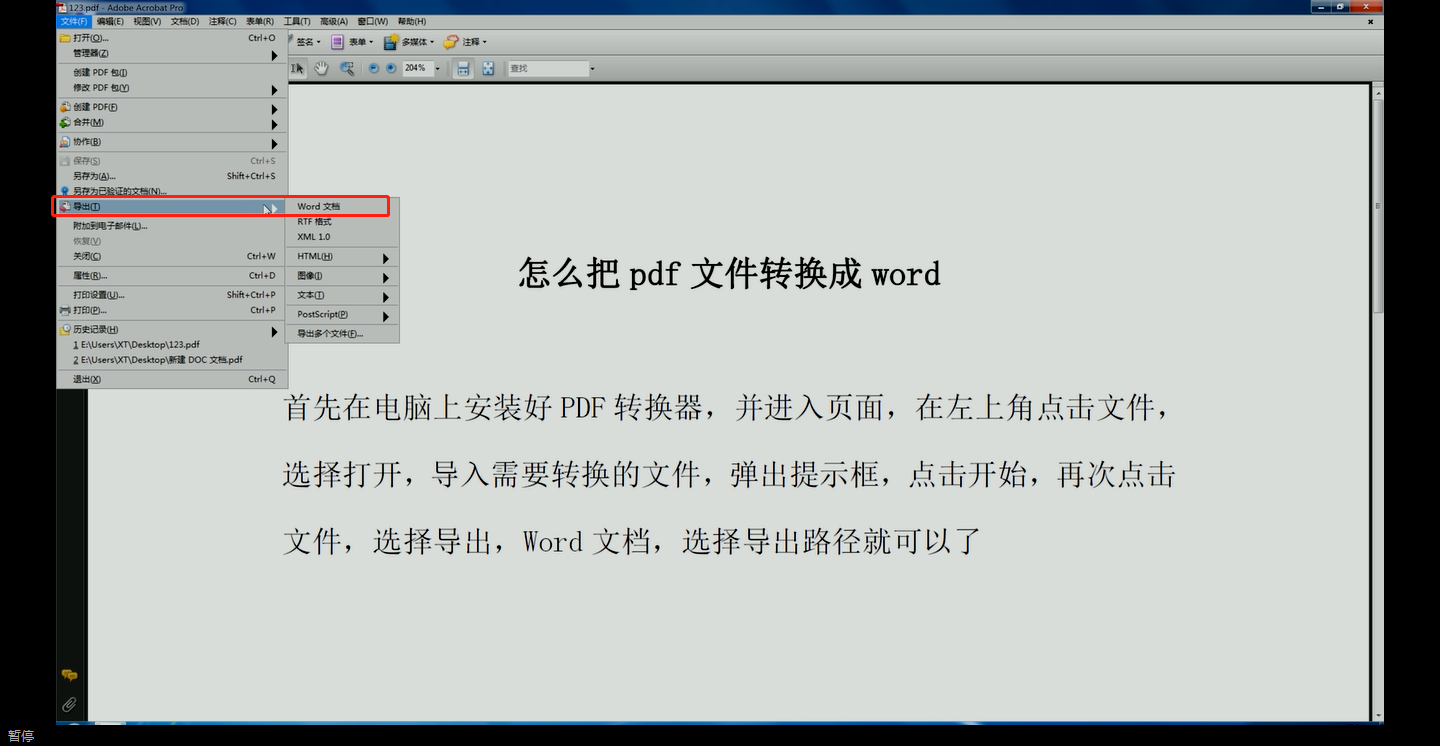Image resolution: width=1440 pixels, height=746 pixels.
Task: Expand the 图像(I) export submenu
Action: 343,276
